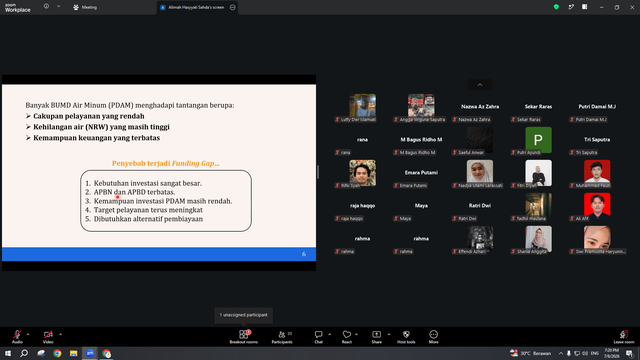Screen dimensions: 640x360
Task: Click the meeting info circle icon
Action: [x=46, y=7]
